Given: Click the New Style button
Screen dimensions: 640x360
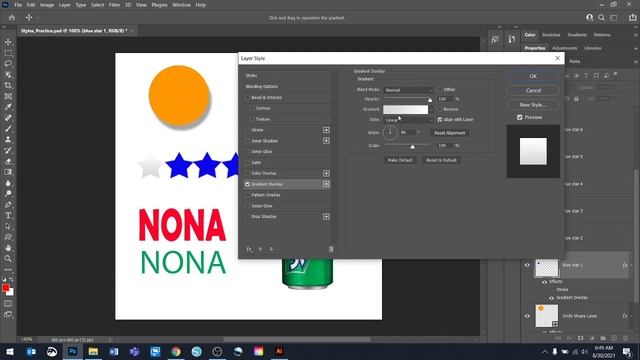Looking at the screenshot, I should click(533, 105).
